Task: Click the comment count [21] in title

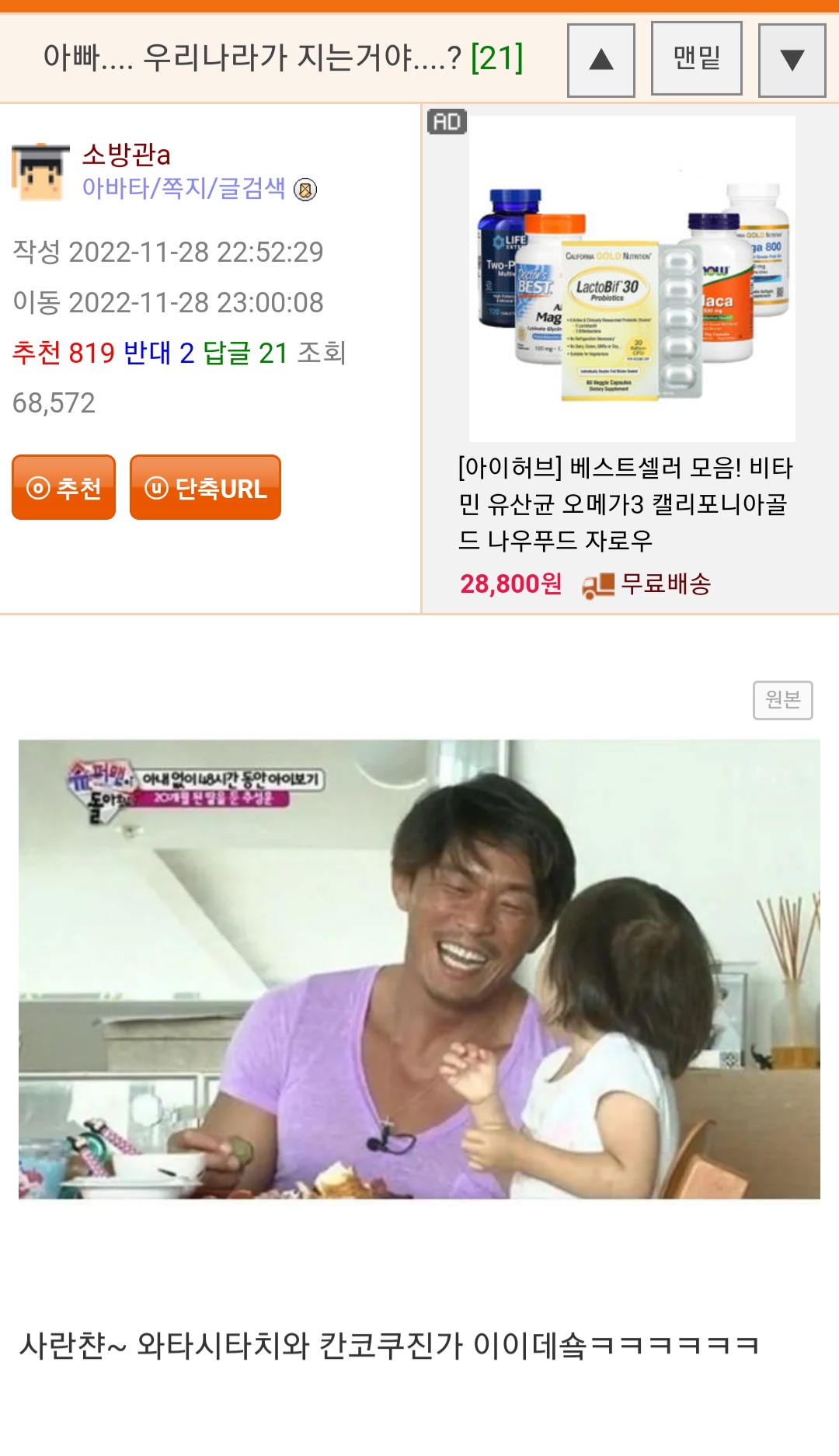Action: pos(497,57)
